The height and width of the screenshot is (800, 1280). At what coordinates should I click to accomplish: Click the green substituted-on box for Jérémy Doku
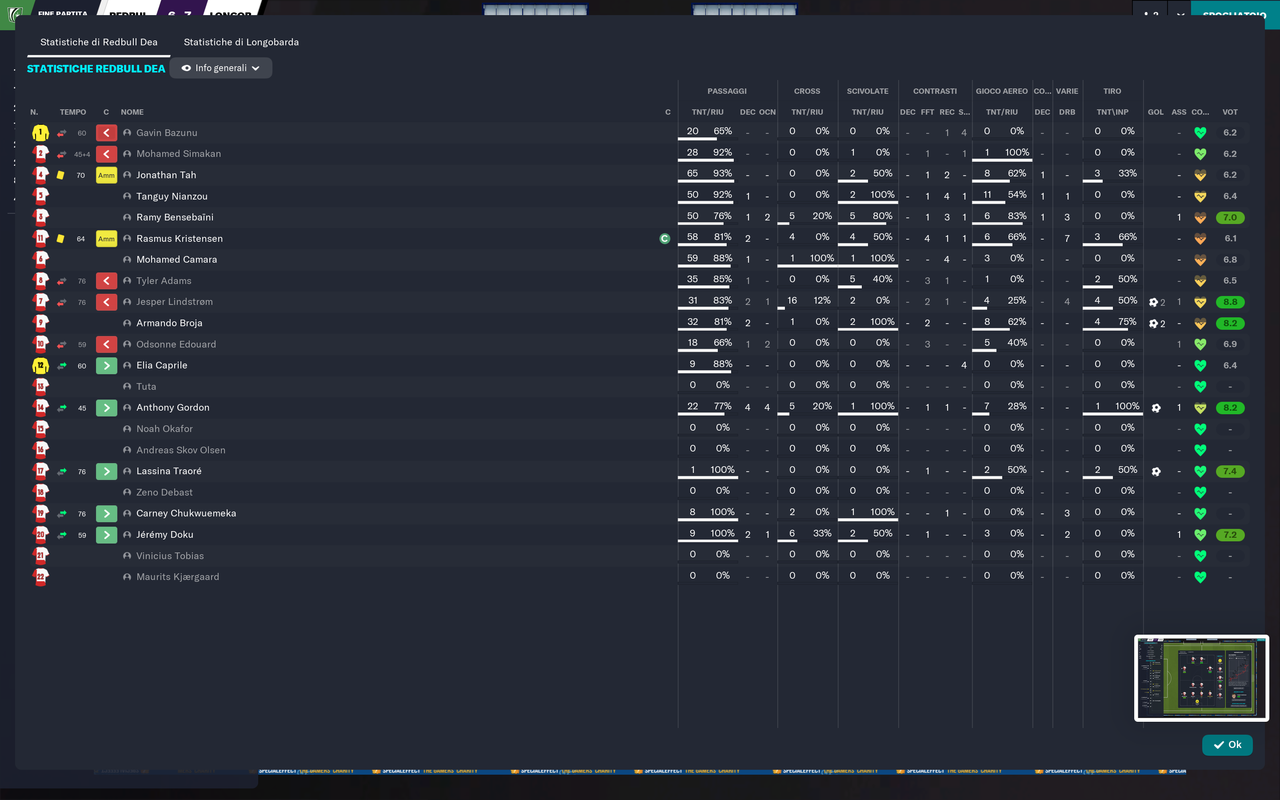click(107, 535)
